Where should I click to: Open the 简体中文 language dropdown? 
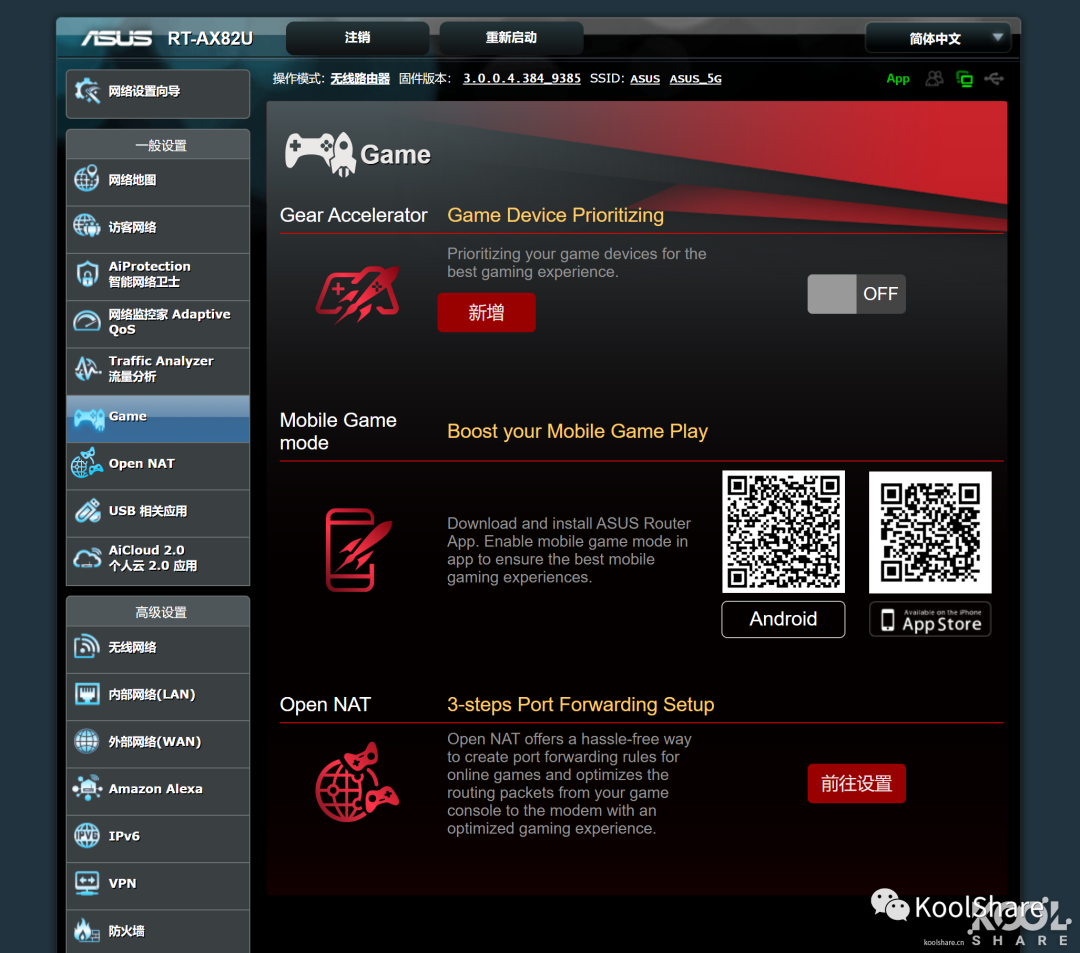937,38
